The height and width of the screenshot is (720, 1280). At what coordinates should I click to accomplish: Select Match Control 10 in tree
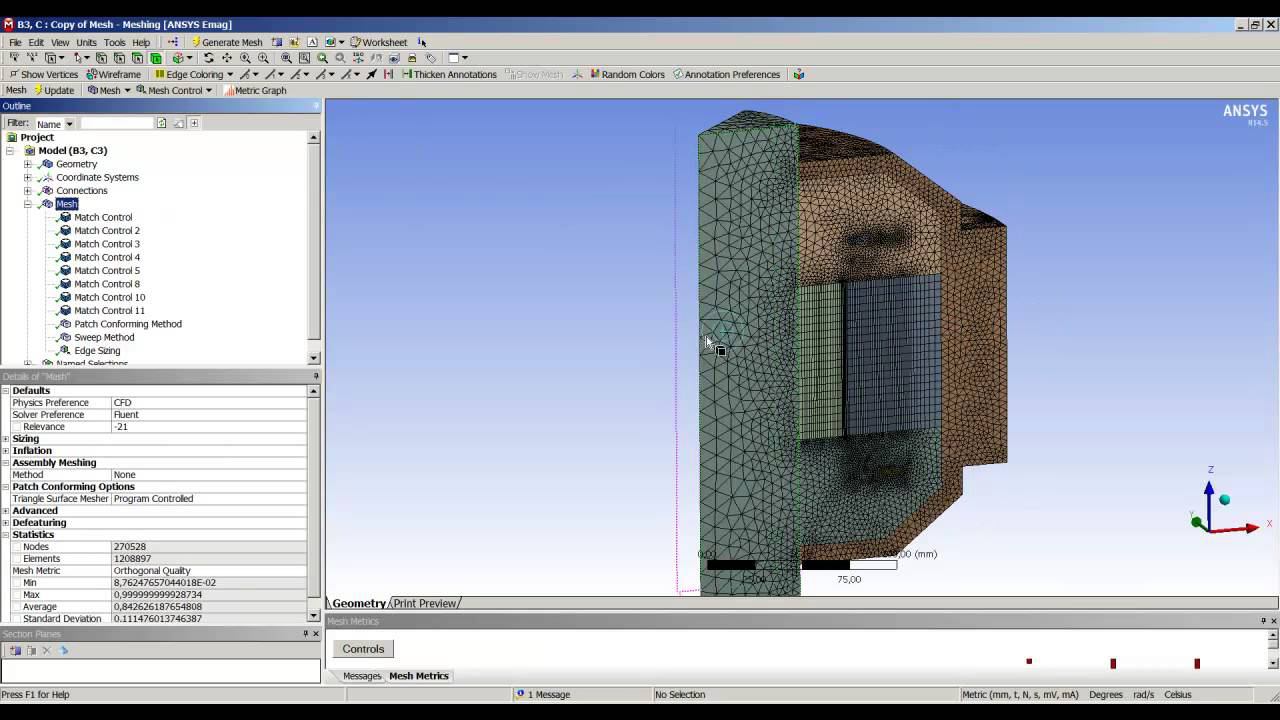[x=109, y=297]
